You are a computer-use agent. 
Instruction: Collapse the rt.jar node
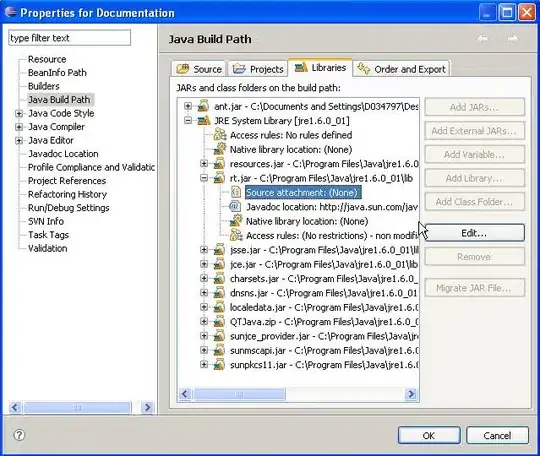[204, 178]
